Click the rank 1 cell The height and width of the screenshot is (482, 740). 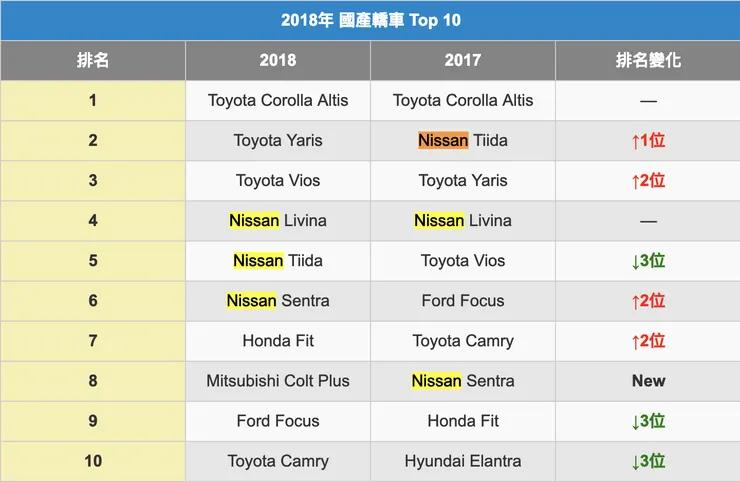pos(93,100)
